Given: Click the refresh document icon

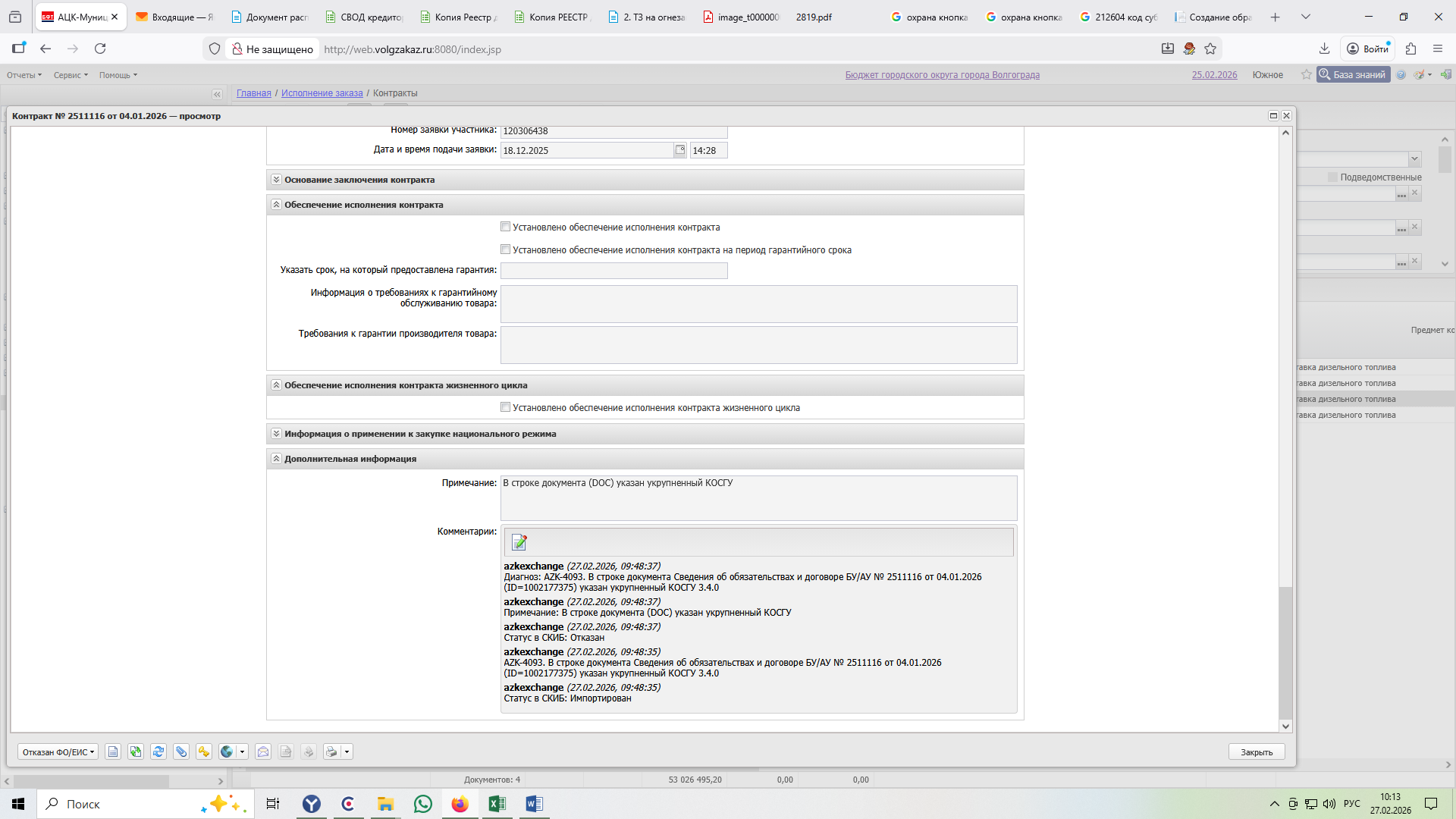Looking at the screenshot, I should coord(158,752).
